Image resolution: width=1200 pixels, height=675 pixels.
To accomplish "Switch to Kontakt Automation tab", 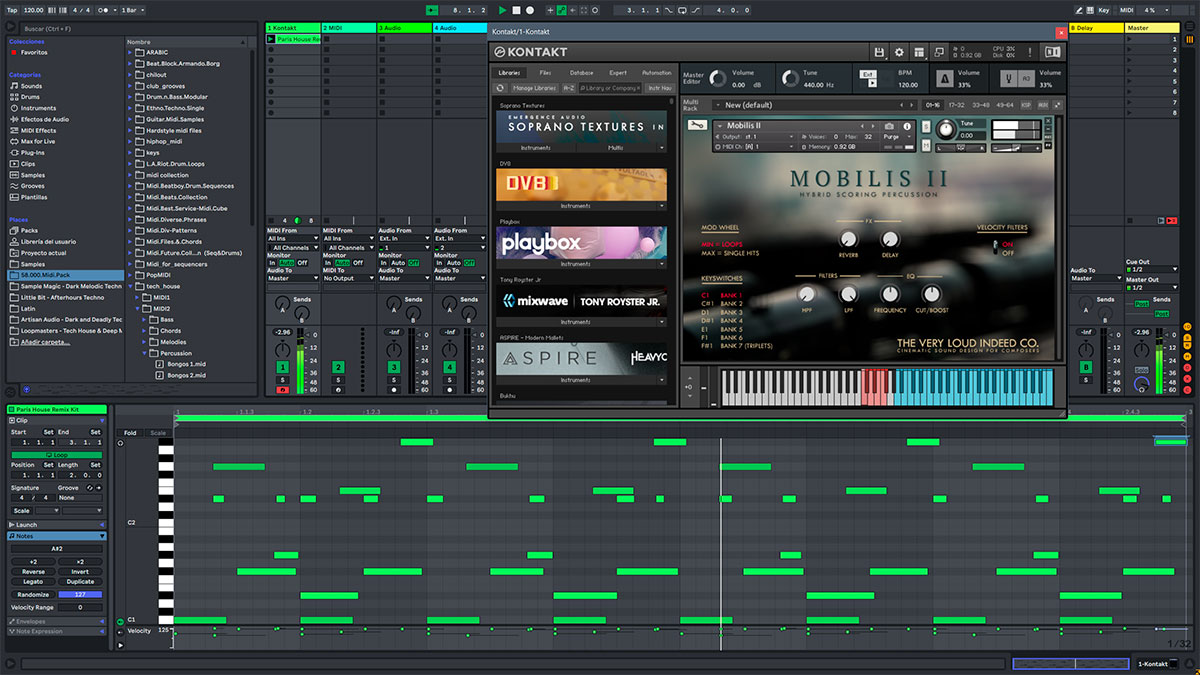I will click(656, 73).
